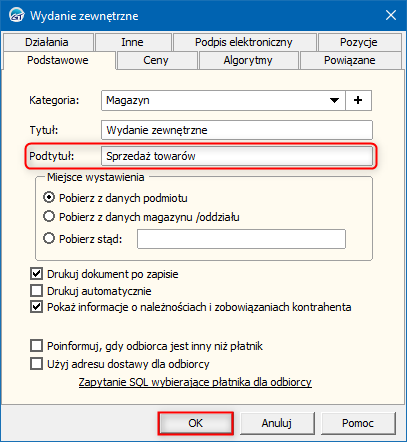The height and width of the screenshot is (442, 407).
Task: Enable 'Użyj adresu dostawy dla odbiorcy'
Action: click(36, 364)
